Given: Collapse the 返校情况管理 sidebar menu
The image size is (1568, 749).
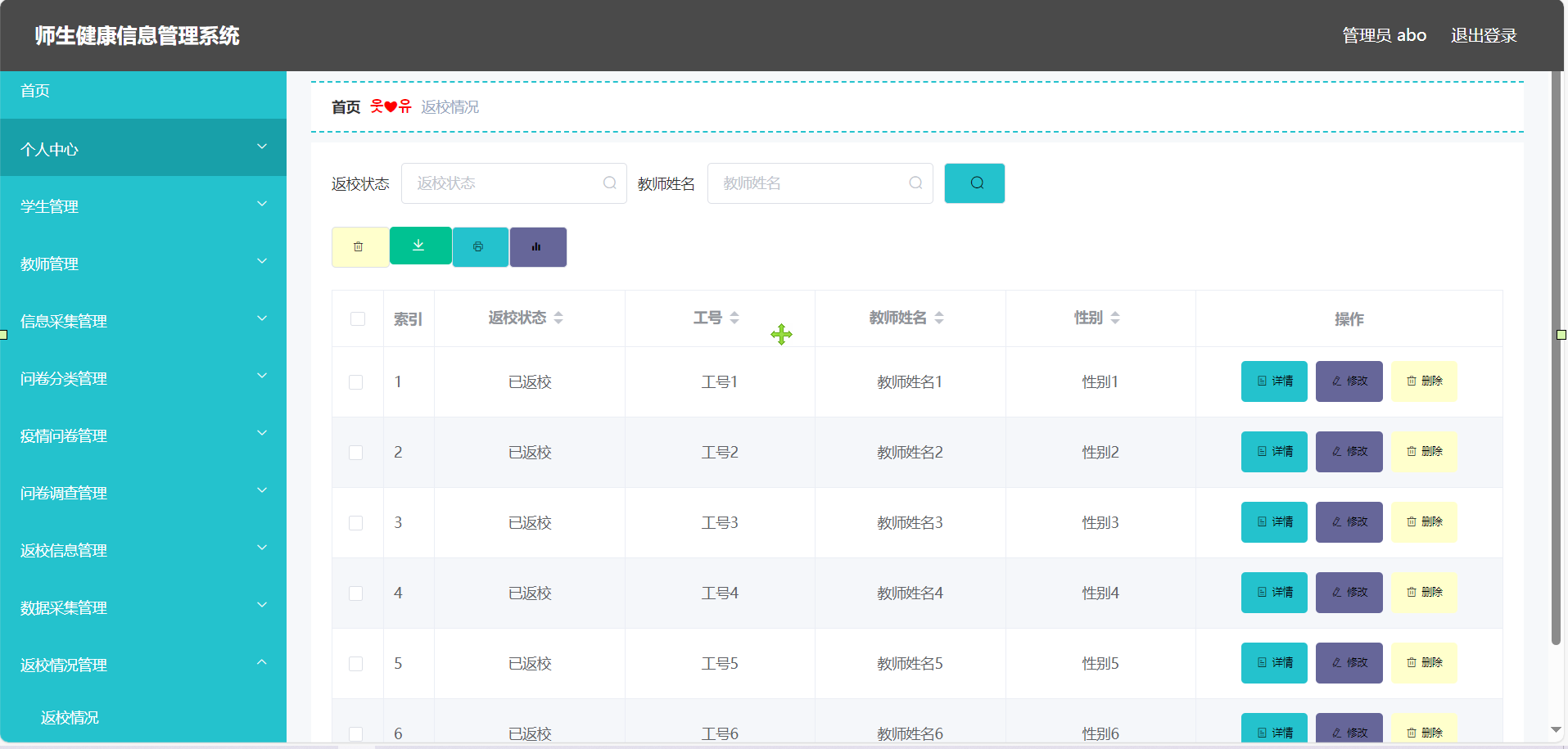Looking at the screenshot, I should click(x=143, y=664).
